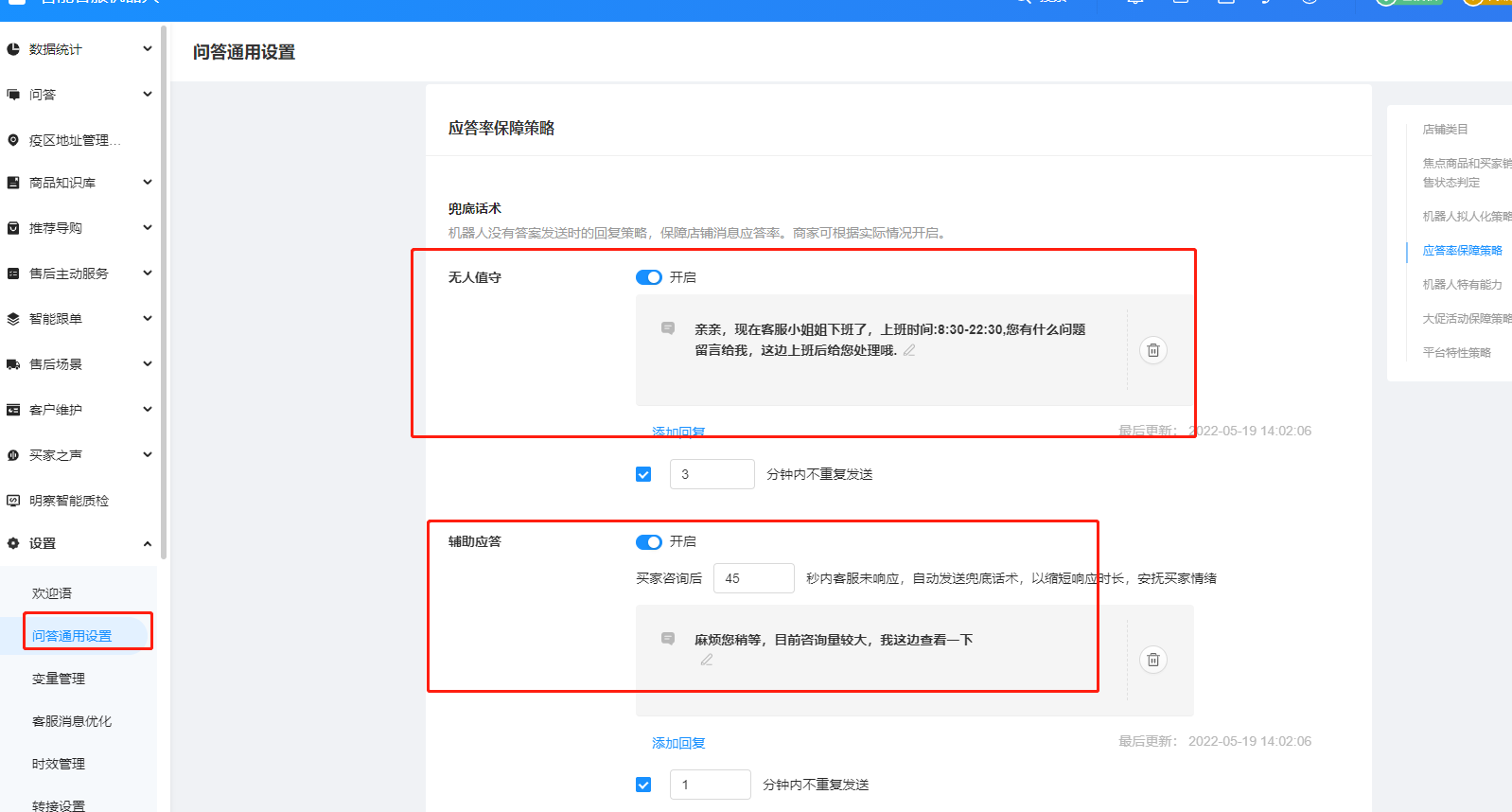Expand the 数据统计 menu chevron
Screen dimensions: 1512x812
point(148,49)
